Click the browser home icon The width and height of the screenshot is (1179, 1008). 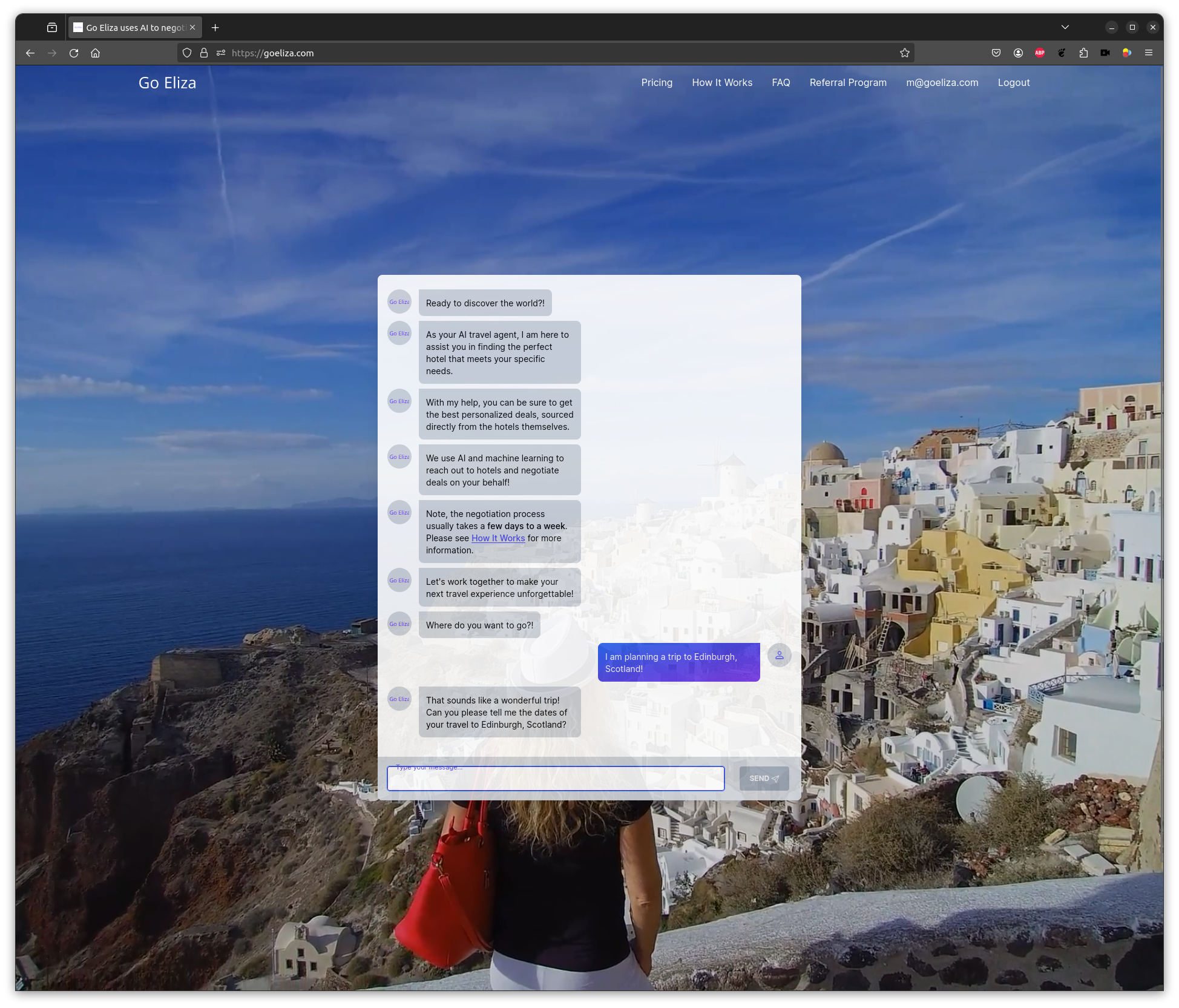coord(96,53)
